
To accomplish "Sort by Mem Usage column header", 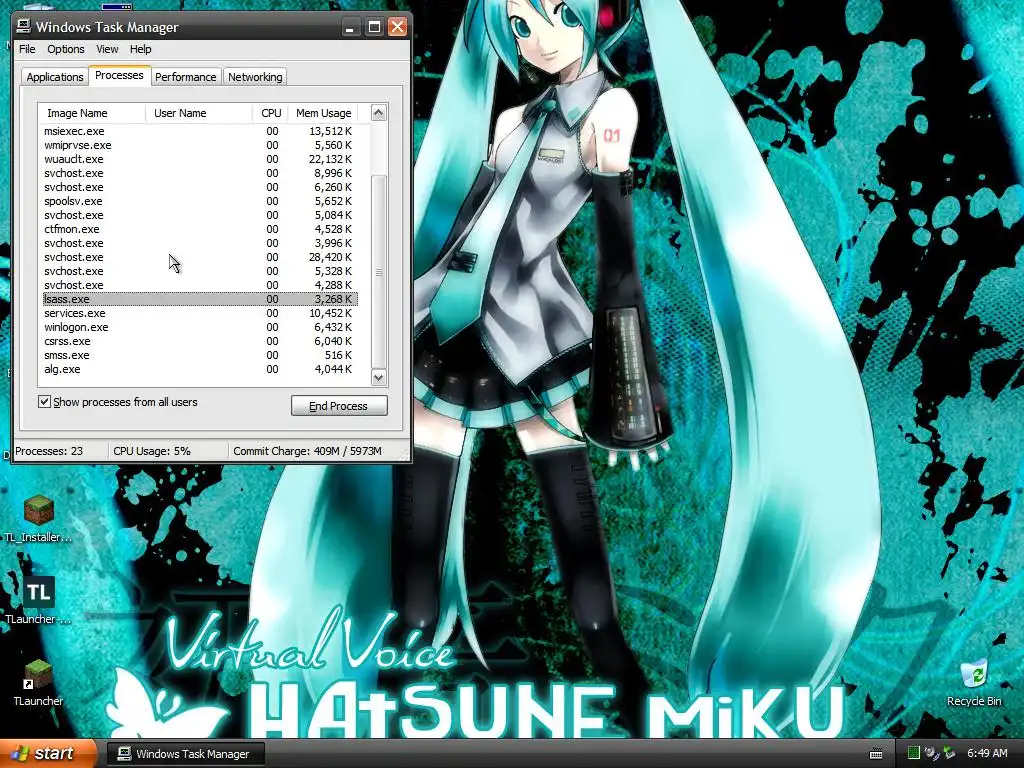I will [323, 113].
